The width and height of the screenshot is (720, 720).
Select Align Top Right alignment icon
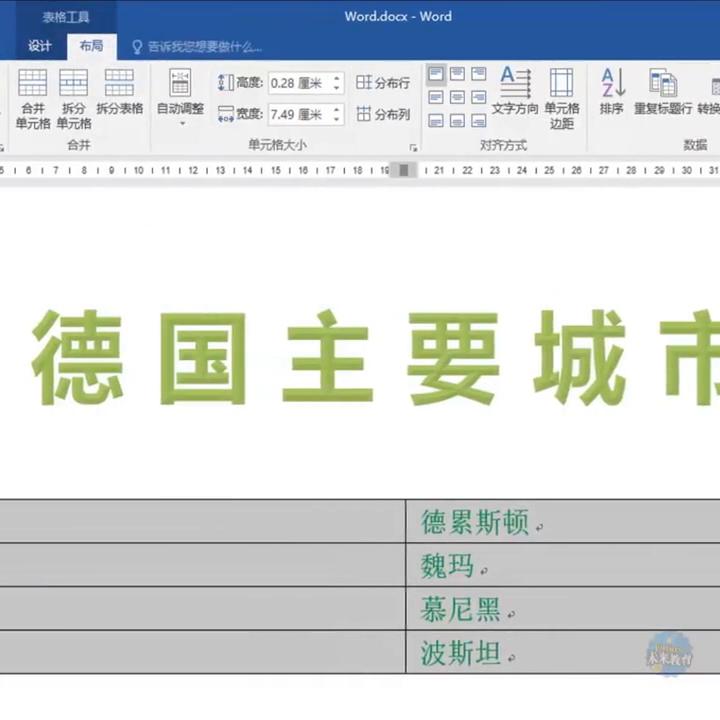478,74
